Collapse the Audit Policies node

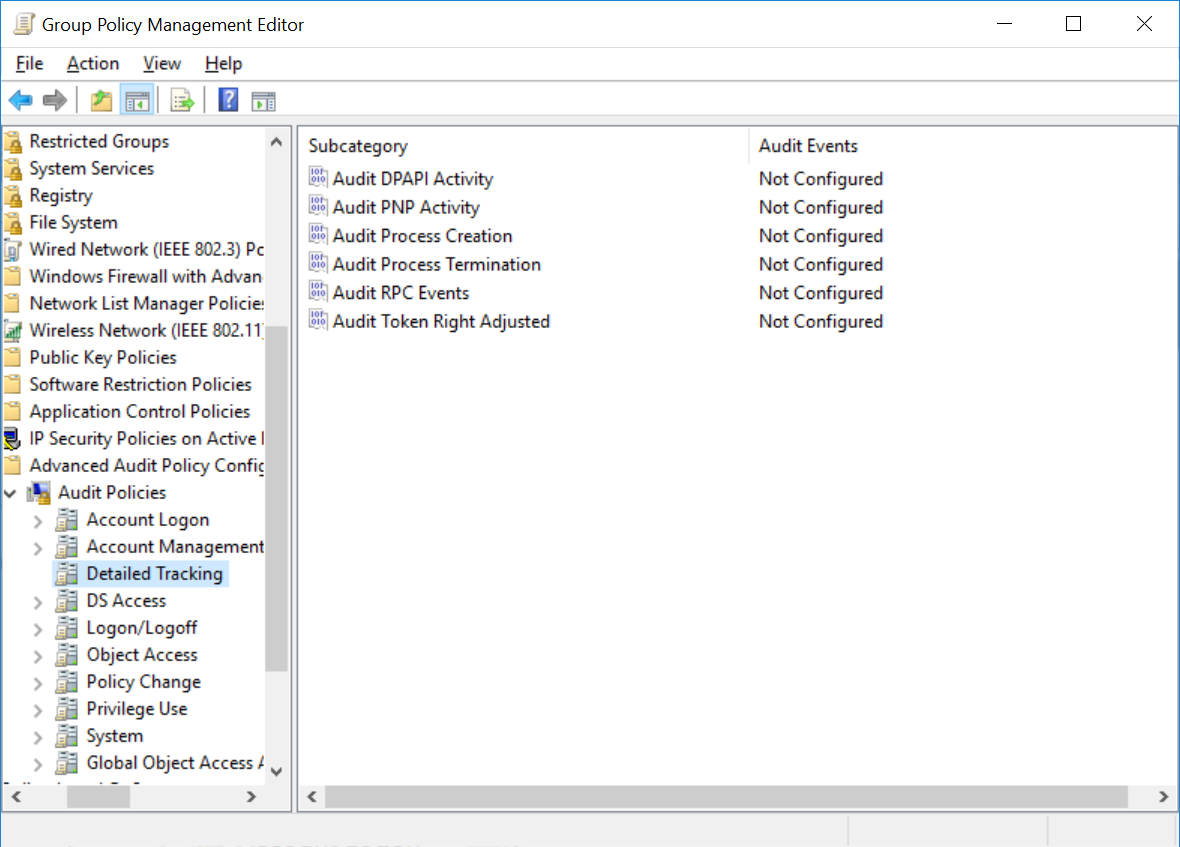(11, 493)
